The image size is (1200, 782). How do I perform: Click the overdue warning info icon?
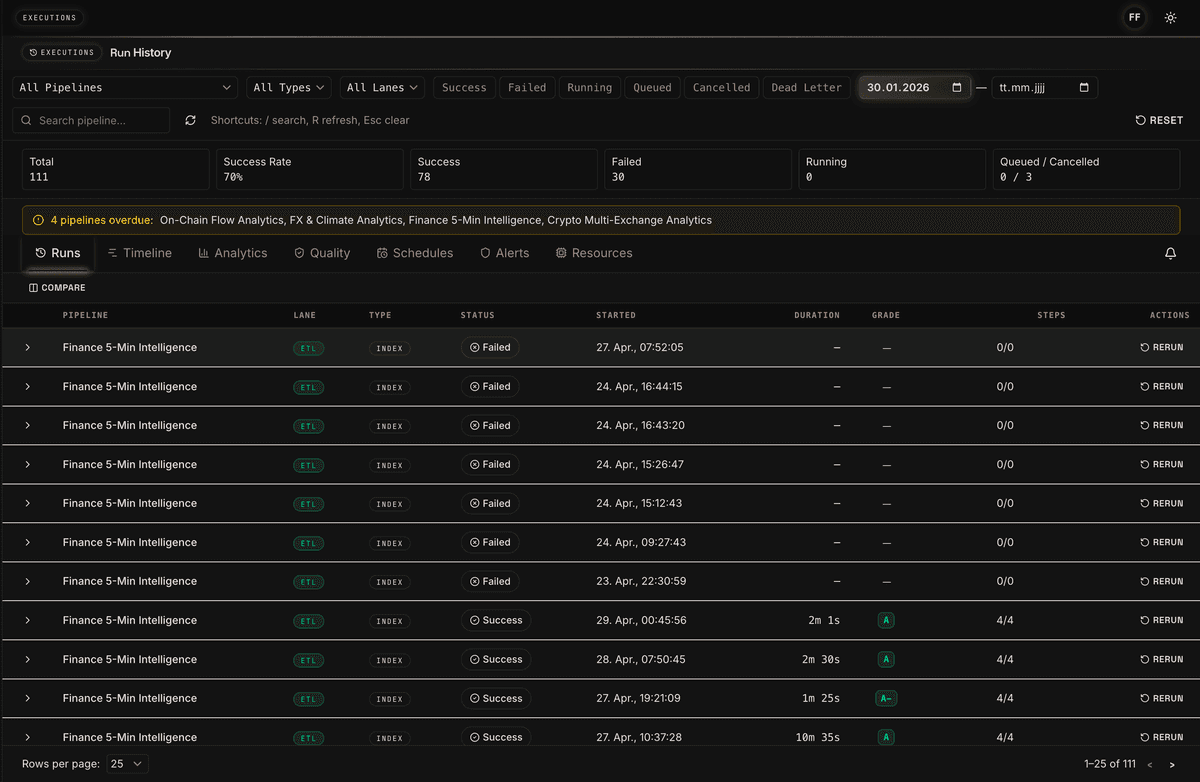[x=38, y=220]
